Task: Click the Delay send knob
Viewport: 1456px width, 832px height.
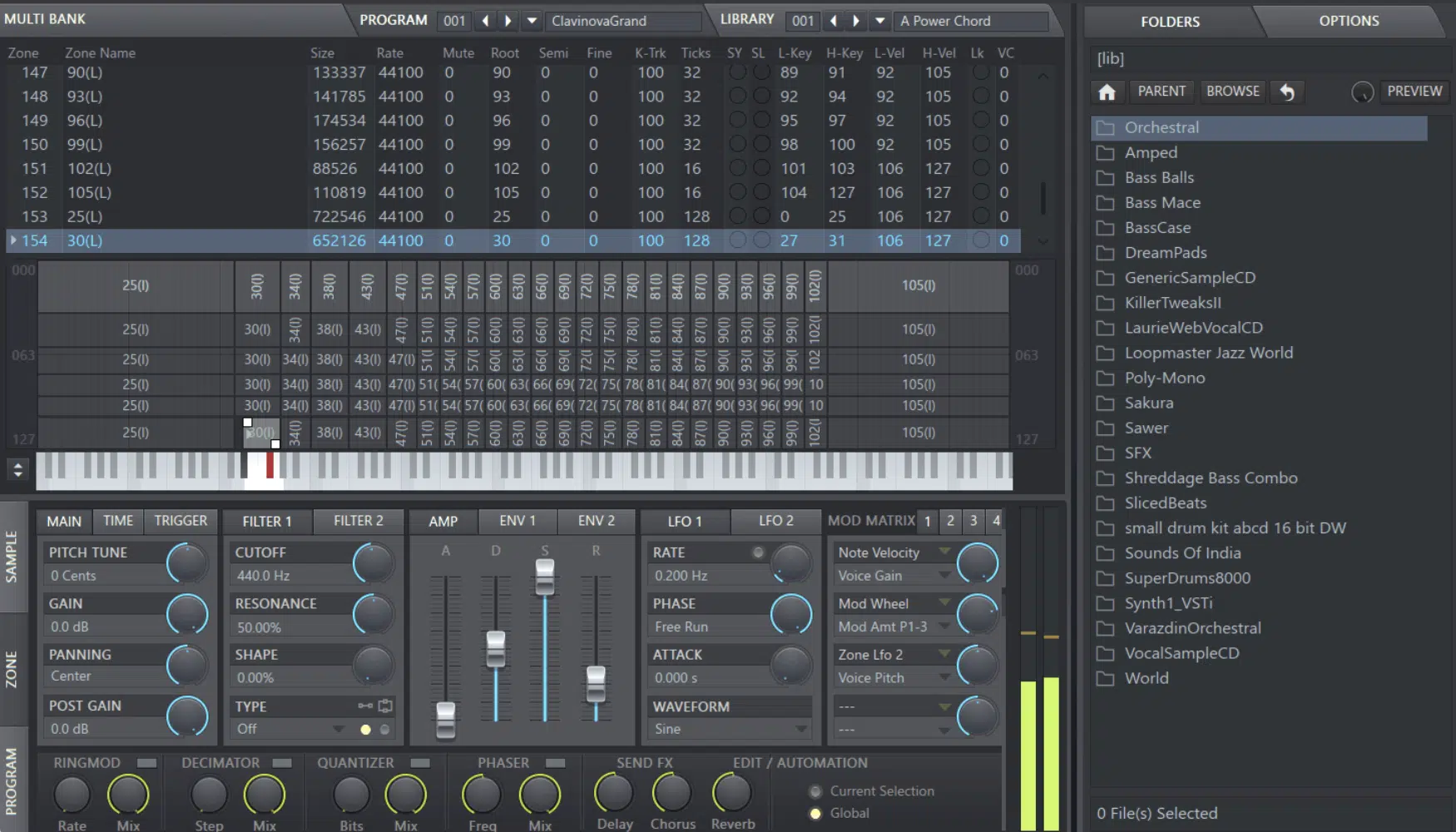Action: pyautogui.click(x=614, y=793)
